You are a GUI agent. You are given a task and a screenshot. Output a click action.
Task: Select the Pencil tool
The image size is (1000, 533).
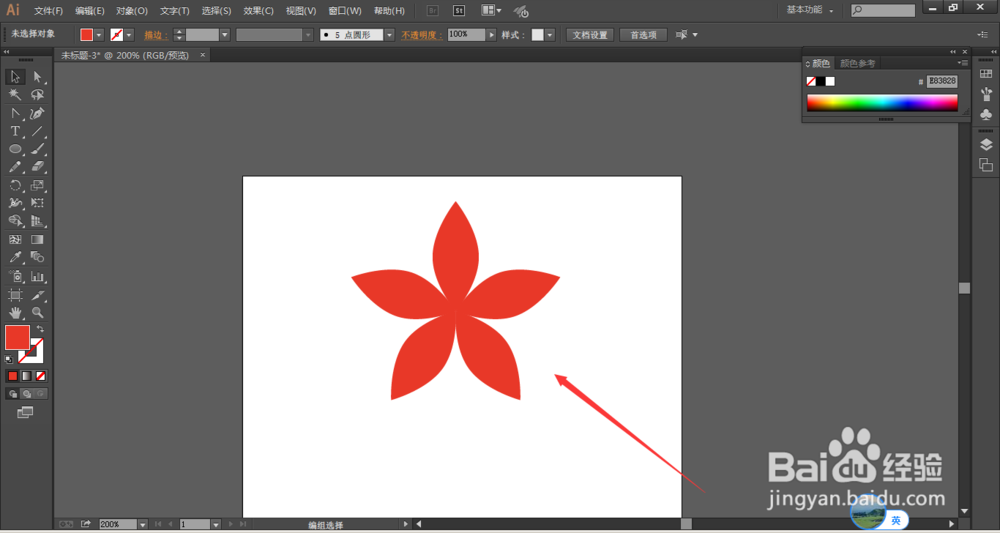15,167
